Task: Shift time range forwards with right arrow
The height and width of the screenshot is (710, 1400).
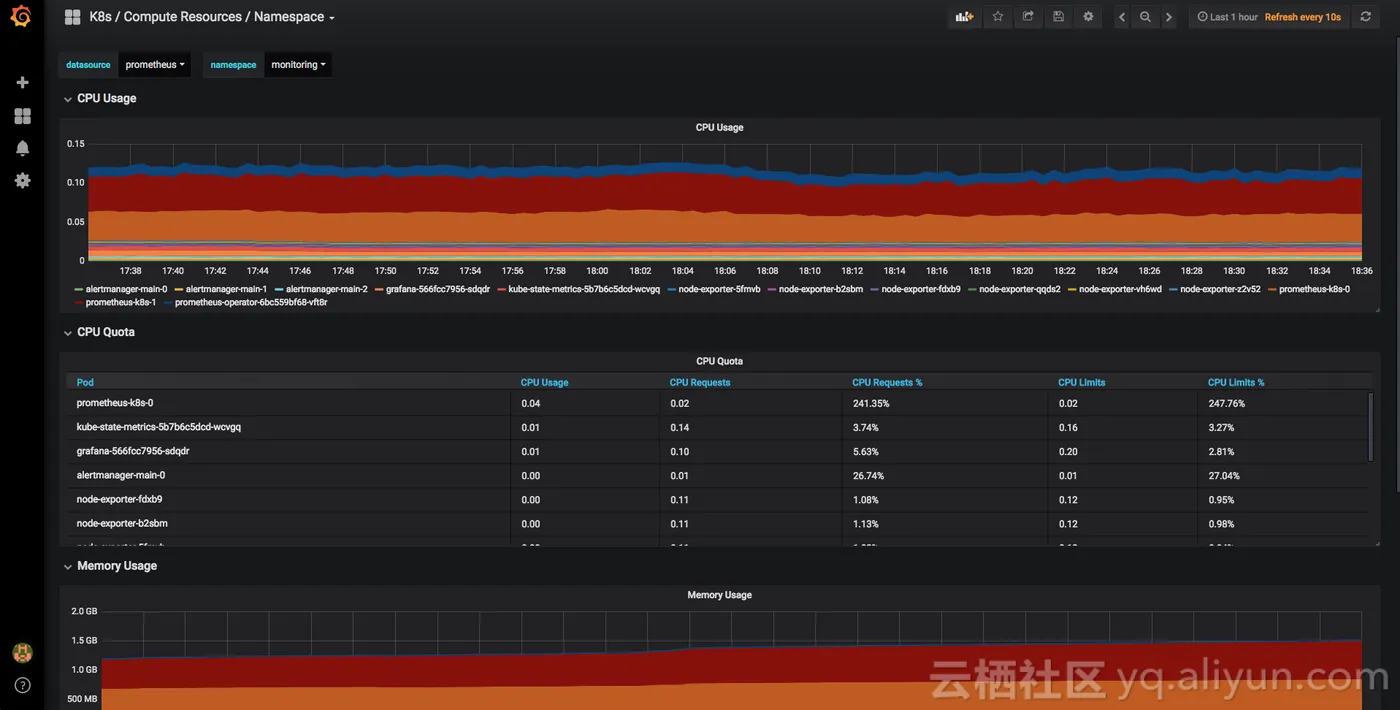Action: click(x=1168, y=17)
